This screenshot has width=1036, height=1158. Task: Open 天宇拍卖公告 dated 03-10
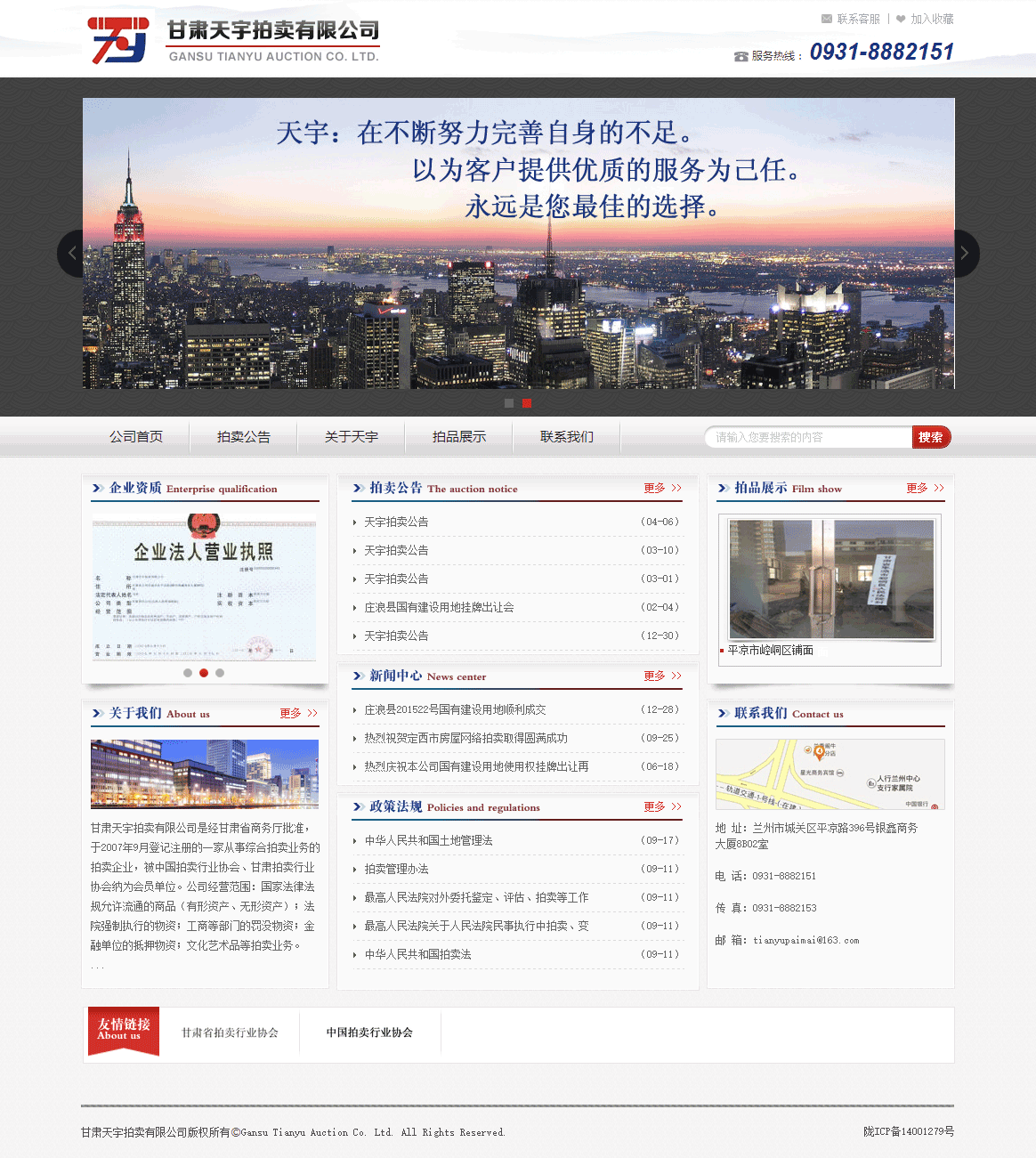(x=396, y=550)
